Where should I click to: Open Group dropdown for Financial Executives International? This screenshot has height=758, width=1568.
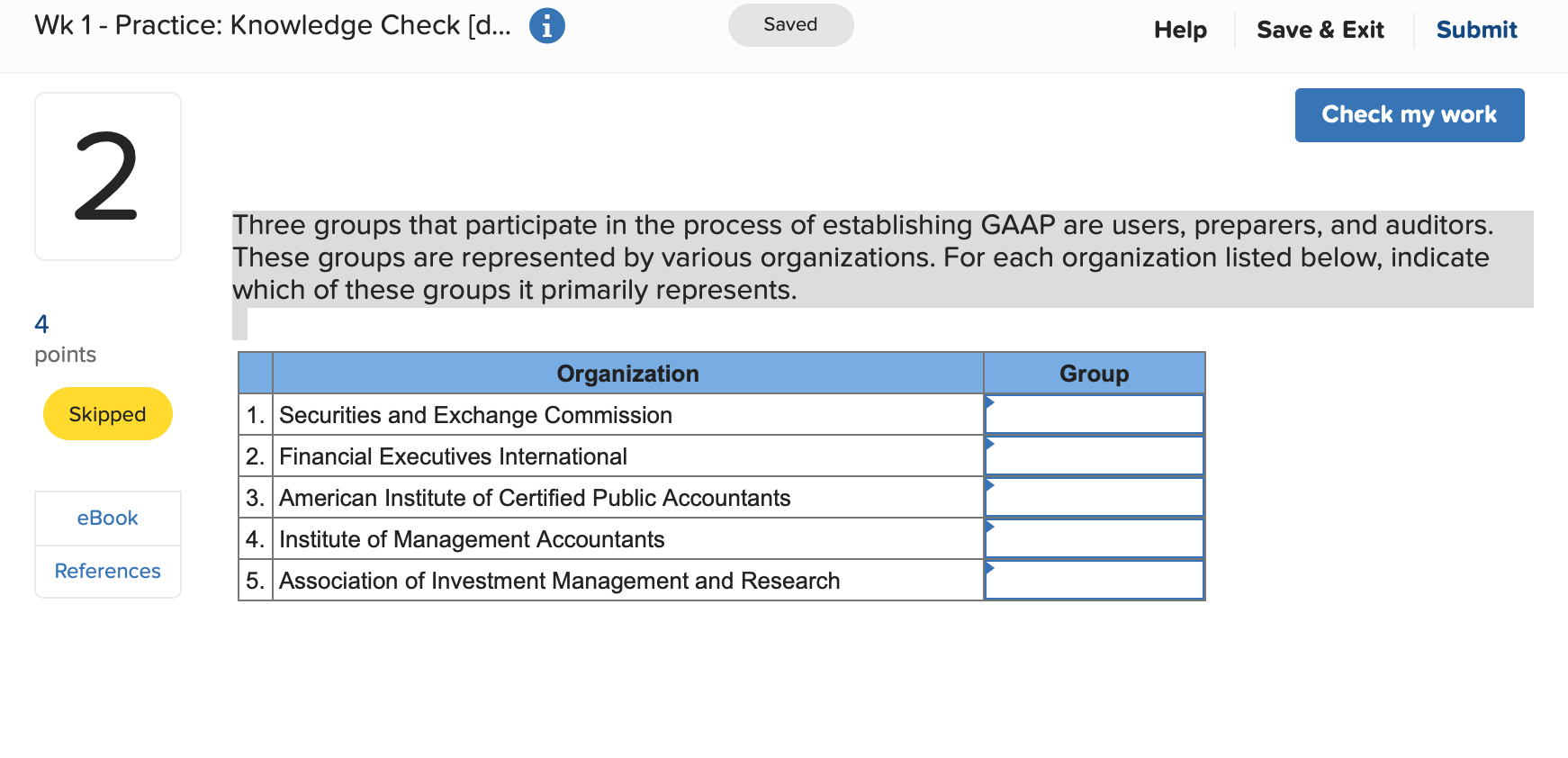click(1095, 456)
